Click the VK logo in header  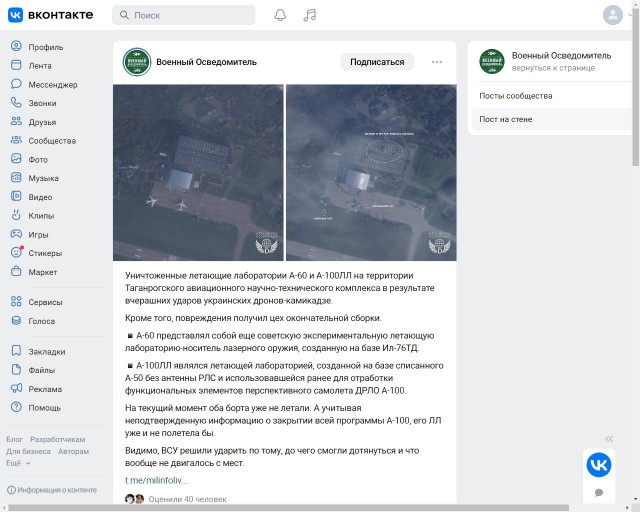click(16, 15)
